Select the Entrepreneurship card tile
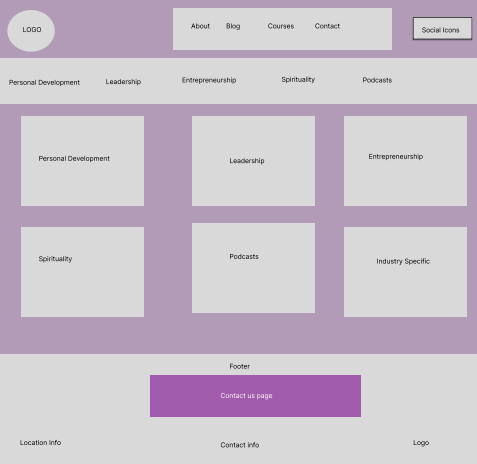Viewport: 477px width, 464px height. pos(405,161)
